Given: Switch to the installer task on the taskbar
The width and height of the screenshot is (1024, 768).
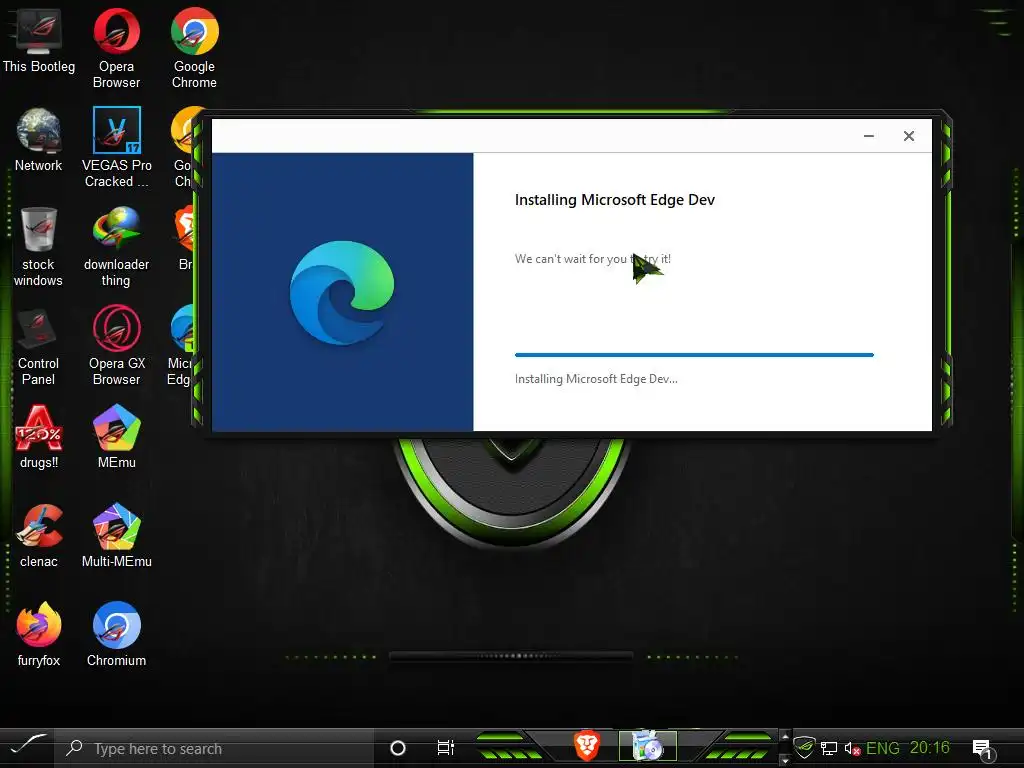Looking at the screenshot, I should [648, 746].
